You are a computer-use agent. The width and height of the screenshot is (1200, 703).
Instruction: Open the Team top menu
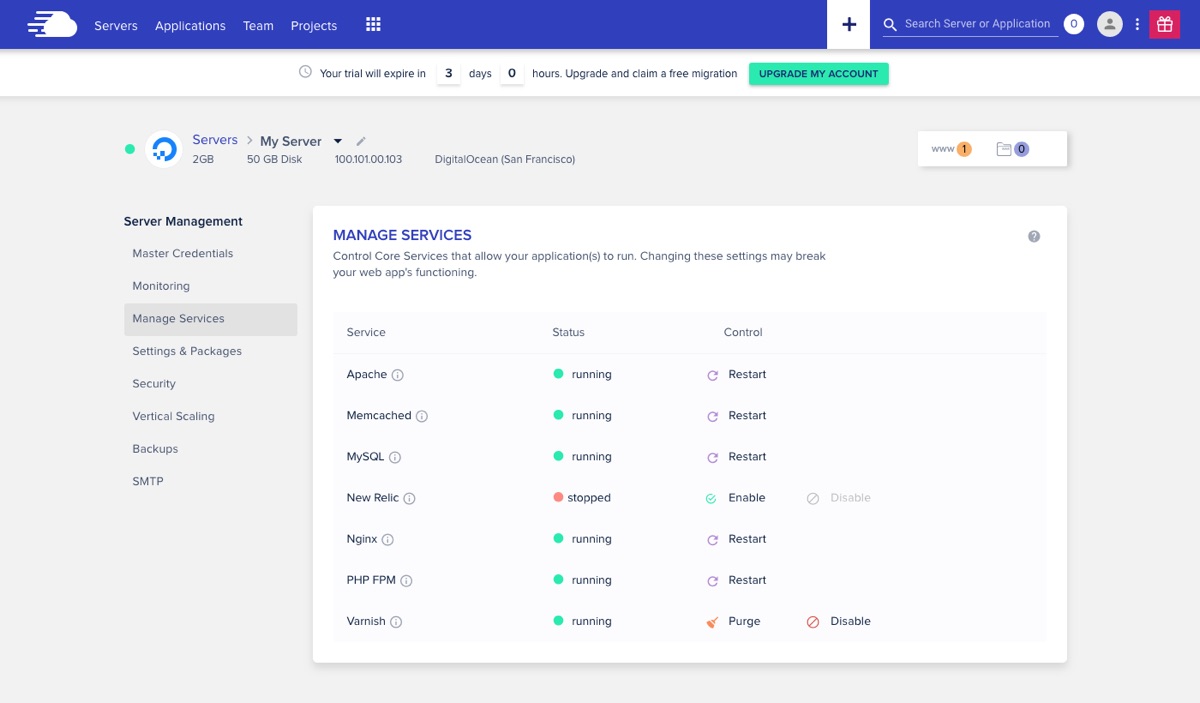pos(258,25)
